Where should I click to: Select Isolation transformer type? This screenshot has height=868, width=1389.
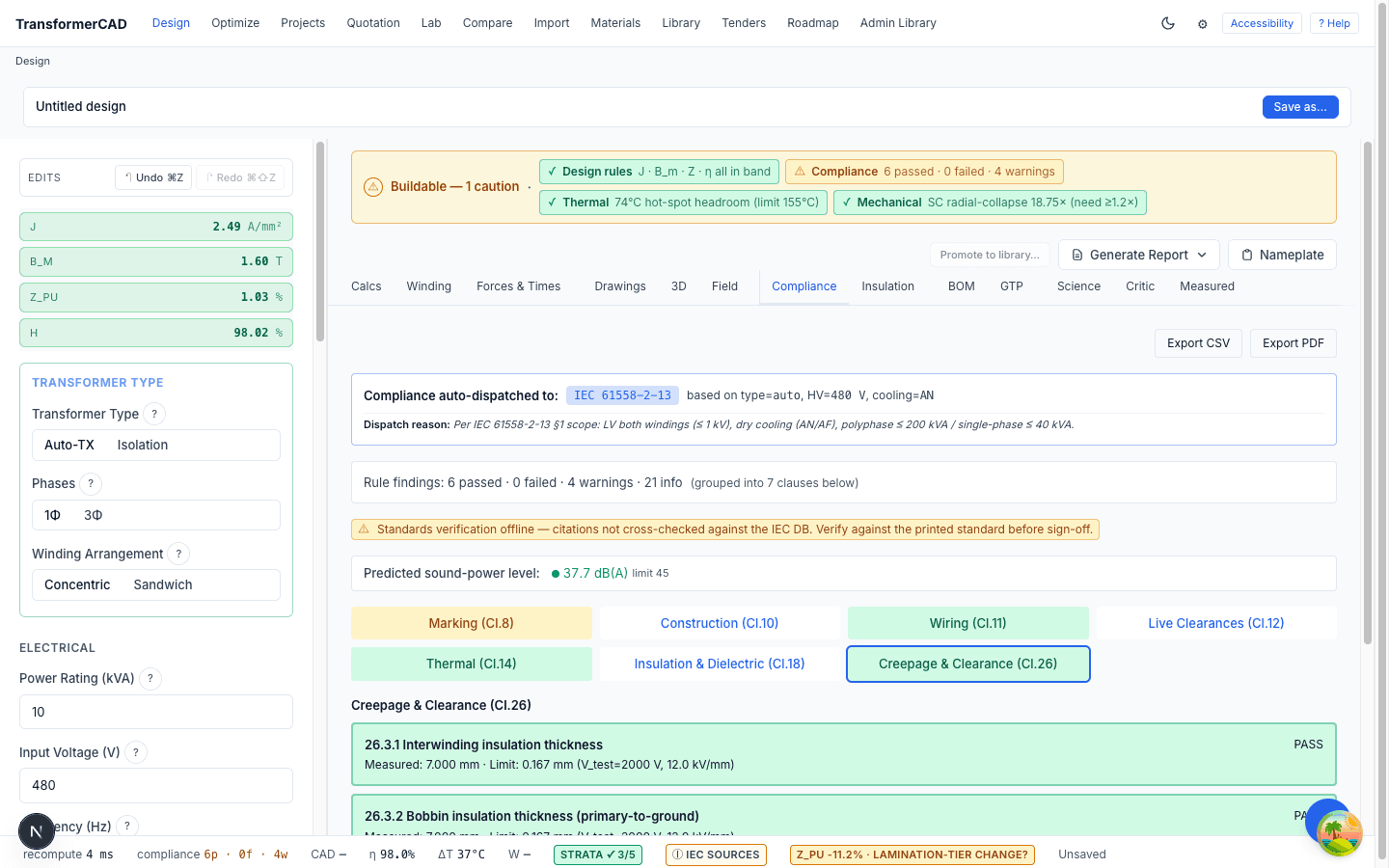tap(143, 445)
